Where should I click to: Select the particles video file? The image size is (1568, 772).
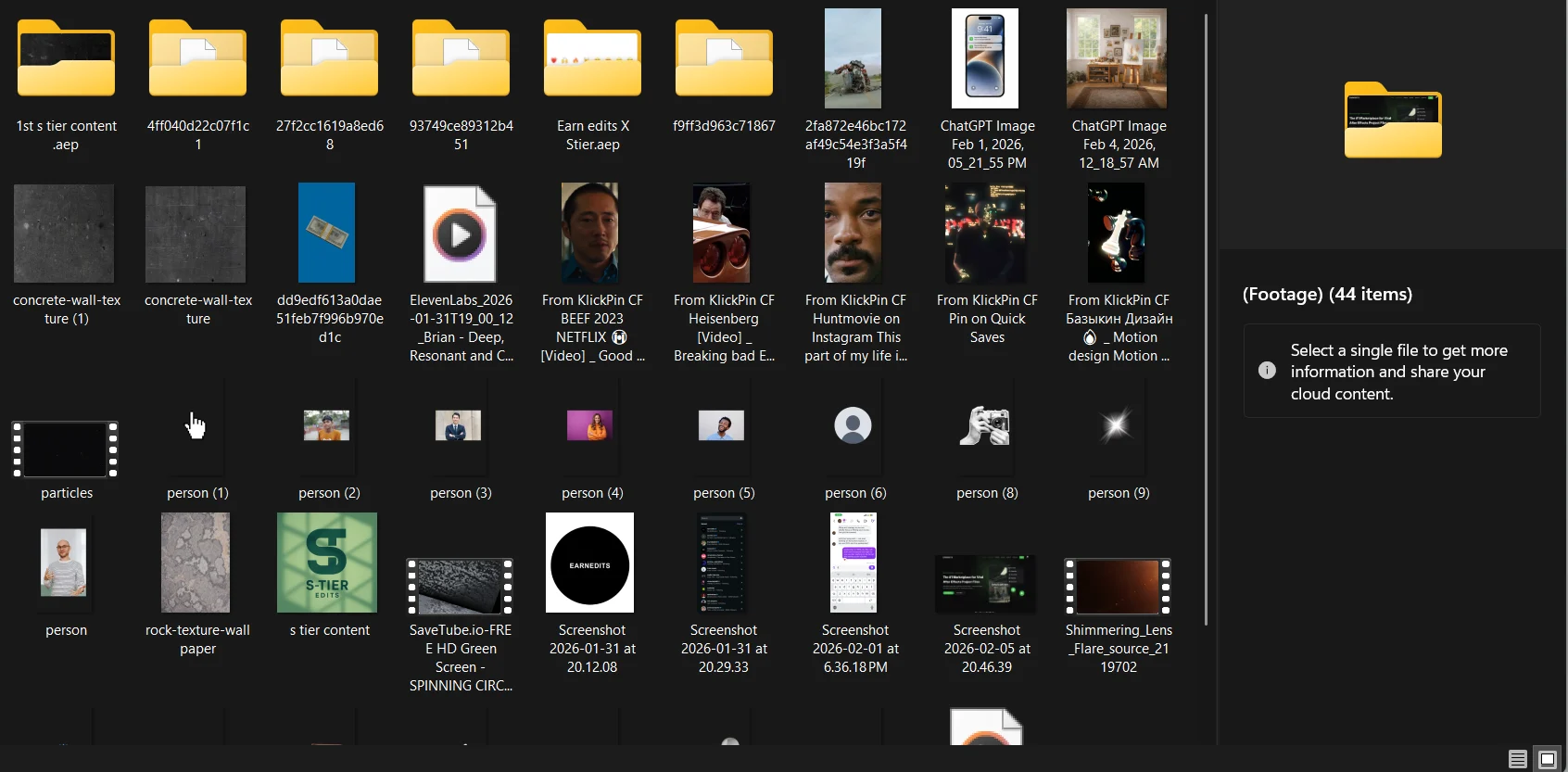[66, 449]
